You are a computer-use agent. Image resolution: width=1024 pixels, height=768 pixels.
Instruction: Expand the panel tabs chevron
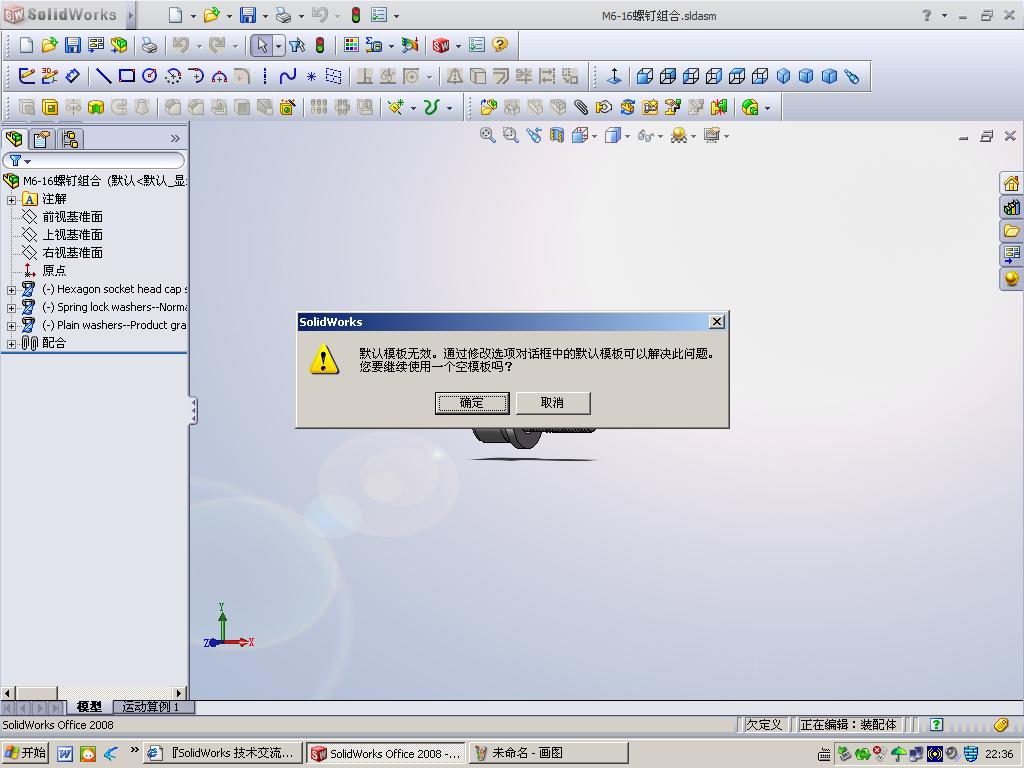(175, 138)
